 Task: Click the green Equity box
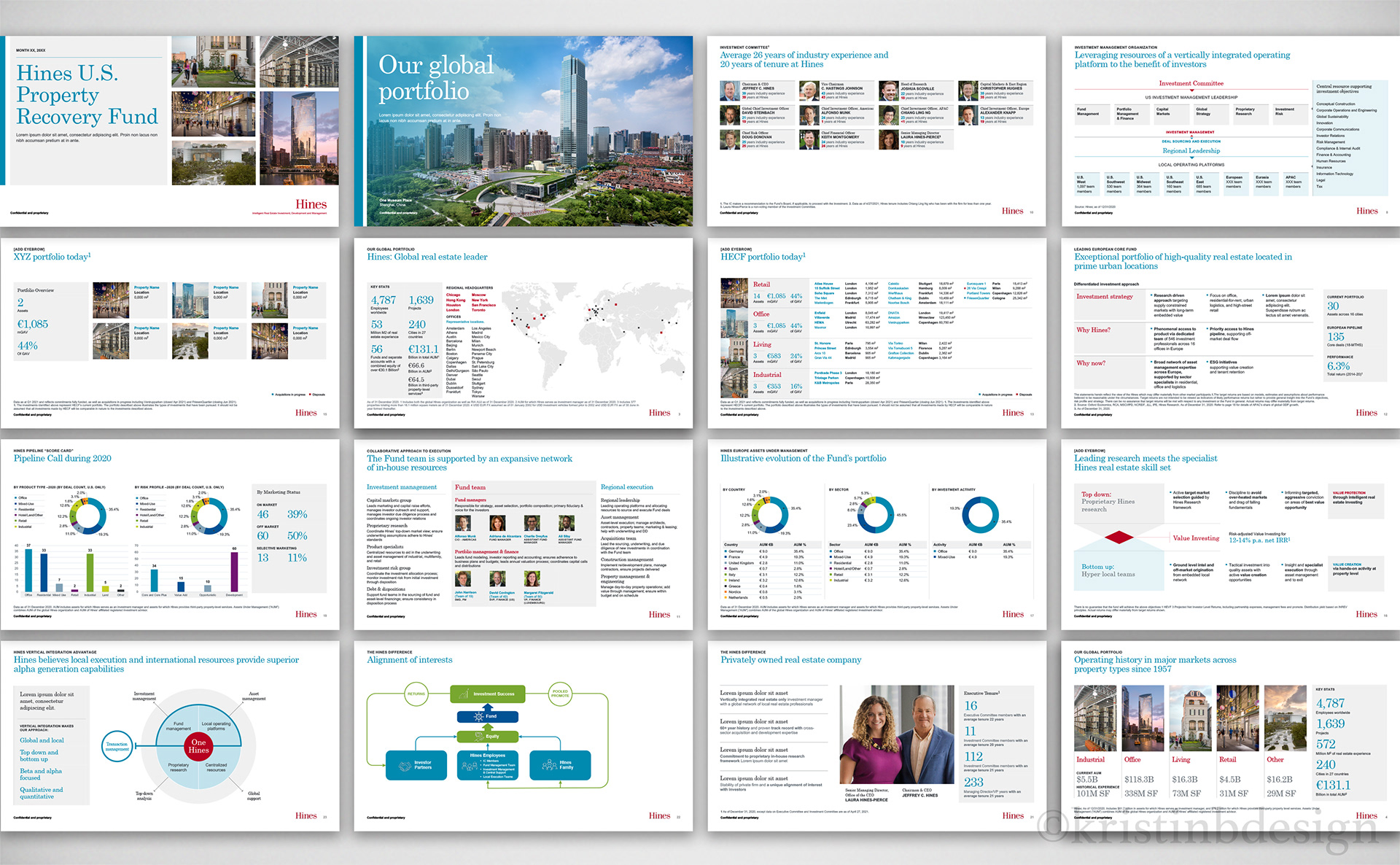click(x=488, y=736)
